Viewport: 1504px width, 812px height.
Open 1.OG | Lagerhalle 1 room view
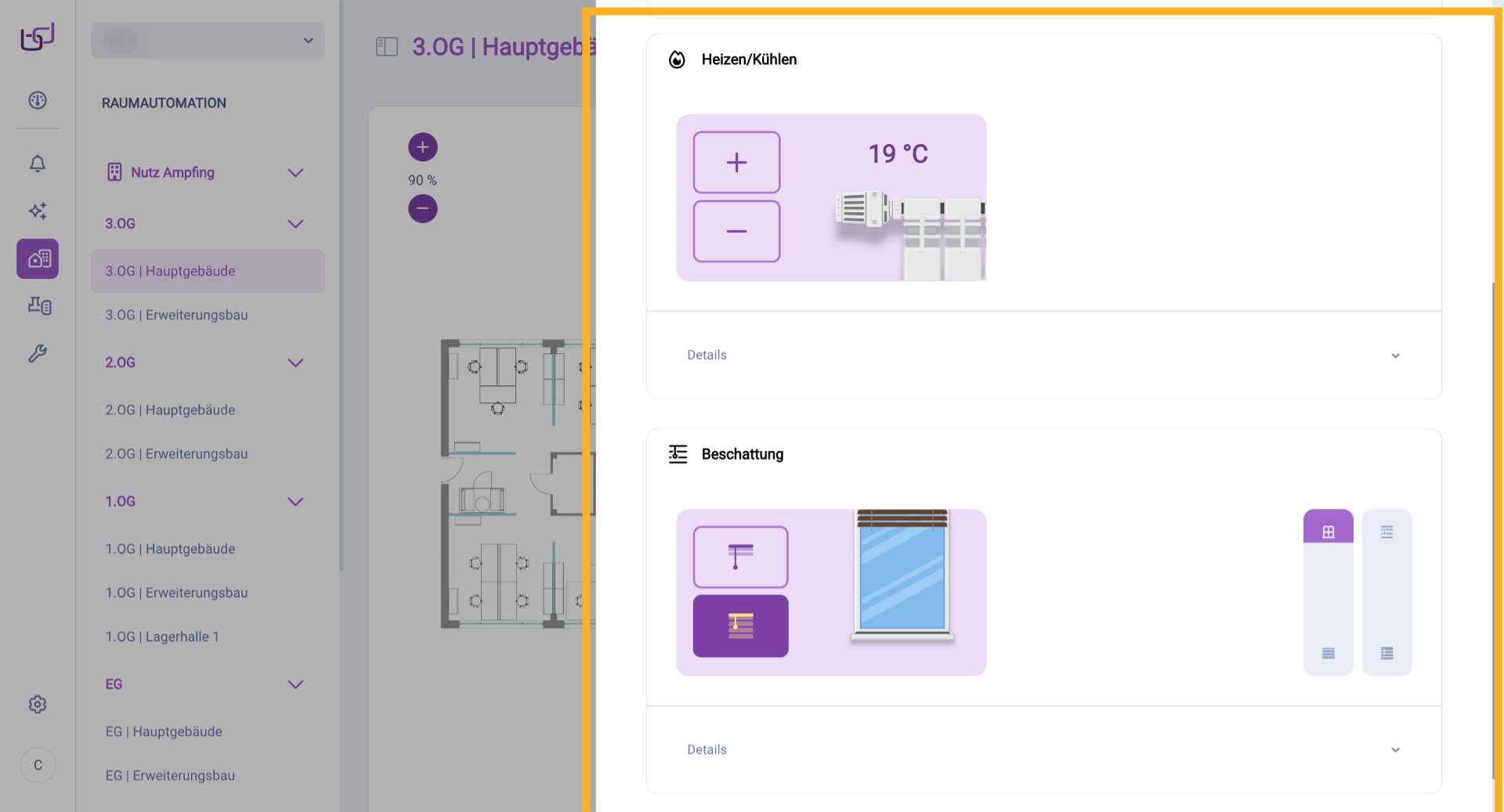[x=162, y=637]
